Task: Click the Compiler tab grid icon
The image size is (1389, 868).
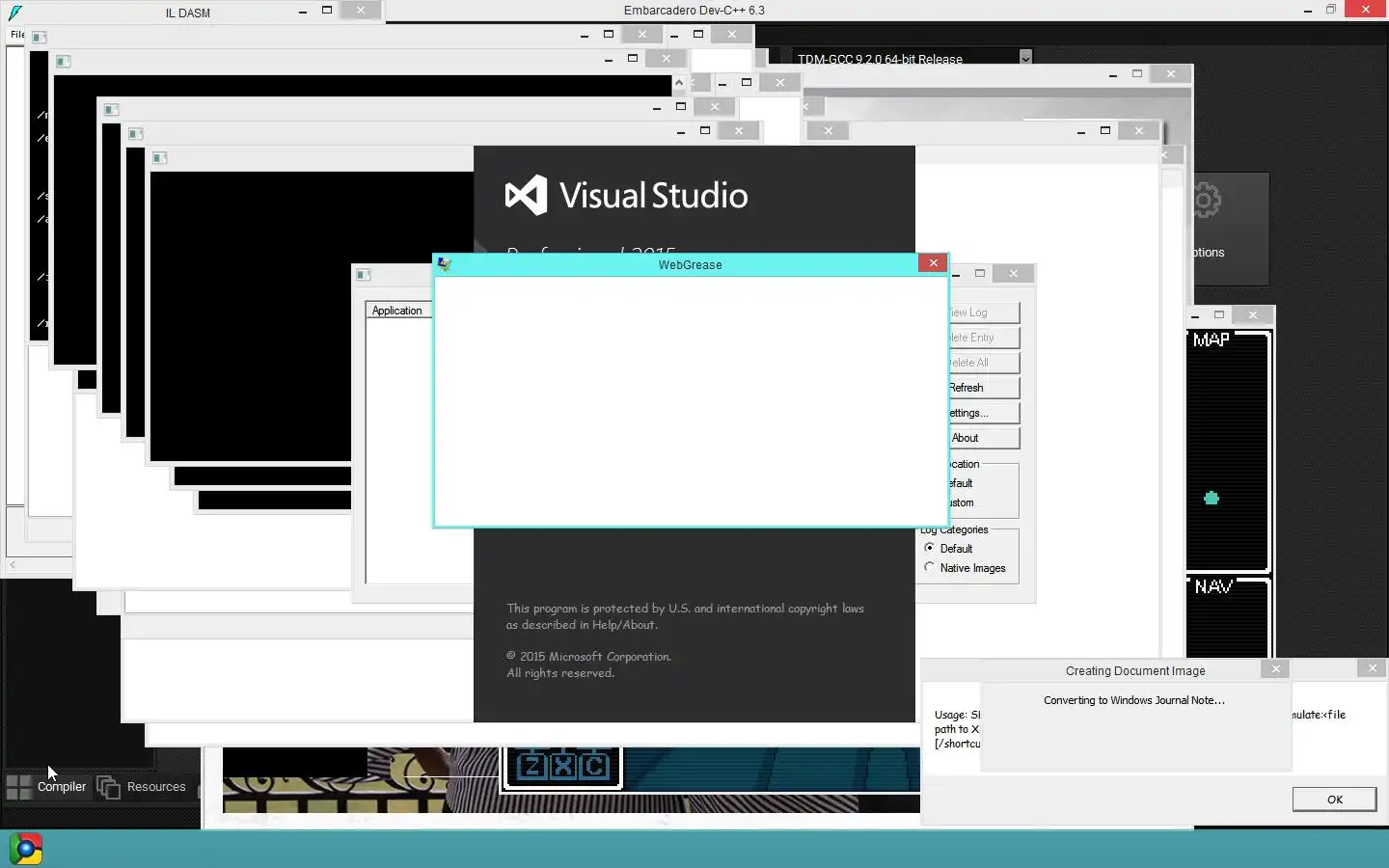Action: tap(18, 787)
